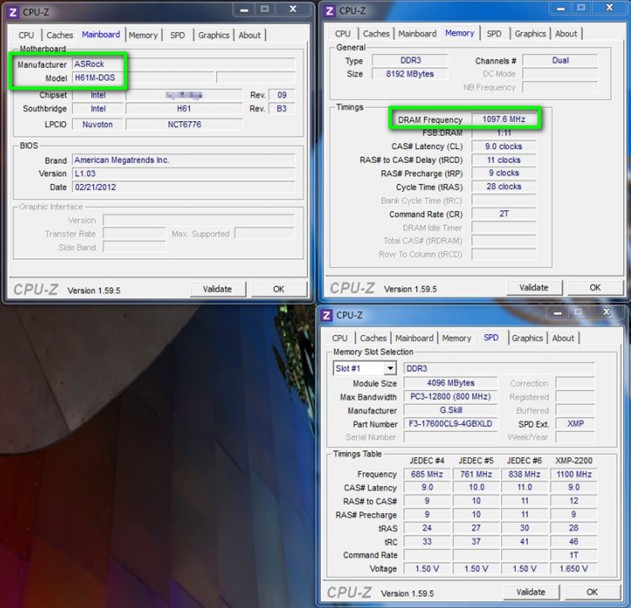Click the CPU-Z icon in the Mainboard window title bar
The image size is (631, 608).
14,11
